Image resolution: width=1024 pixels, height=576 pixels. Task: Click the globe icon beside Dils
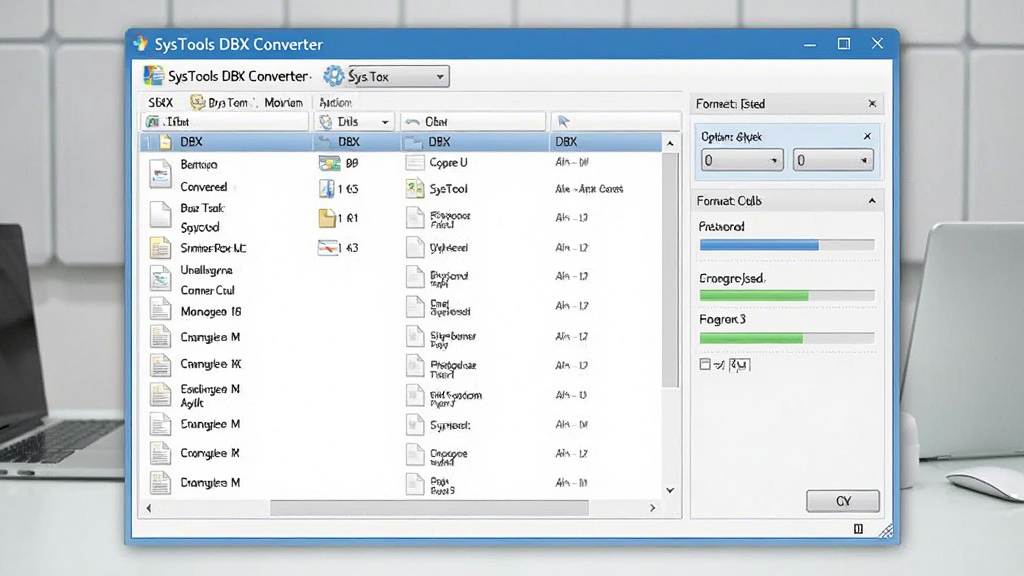pyautogui.click(x=326, y=121)
